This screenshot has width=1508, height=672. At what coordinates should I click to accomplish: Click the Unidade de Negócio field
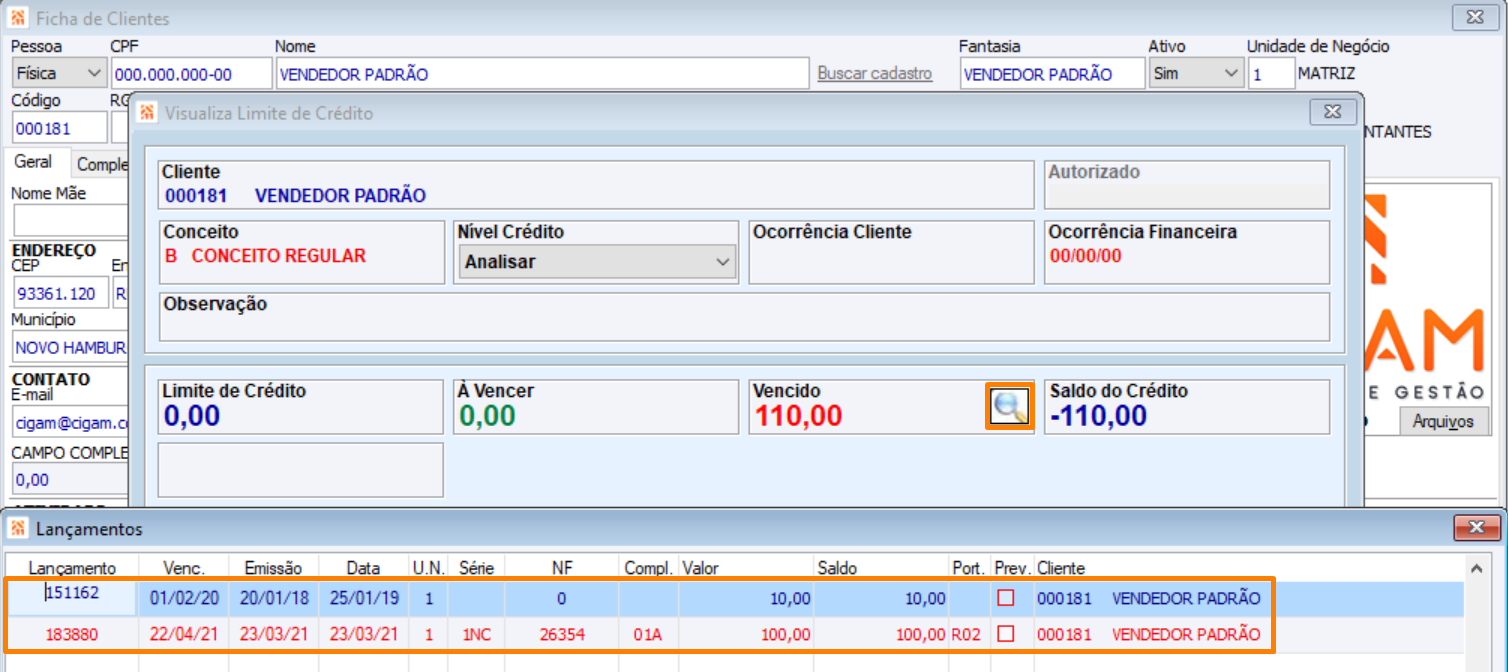(x=1271, y=73)
